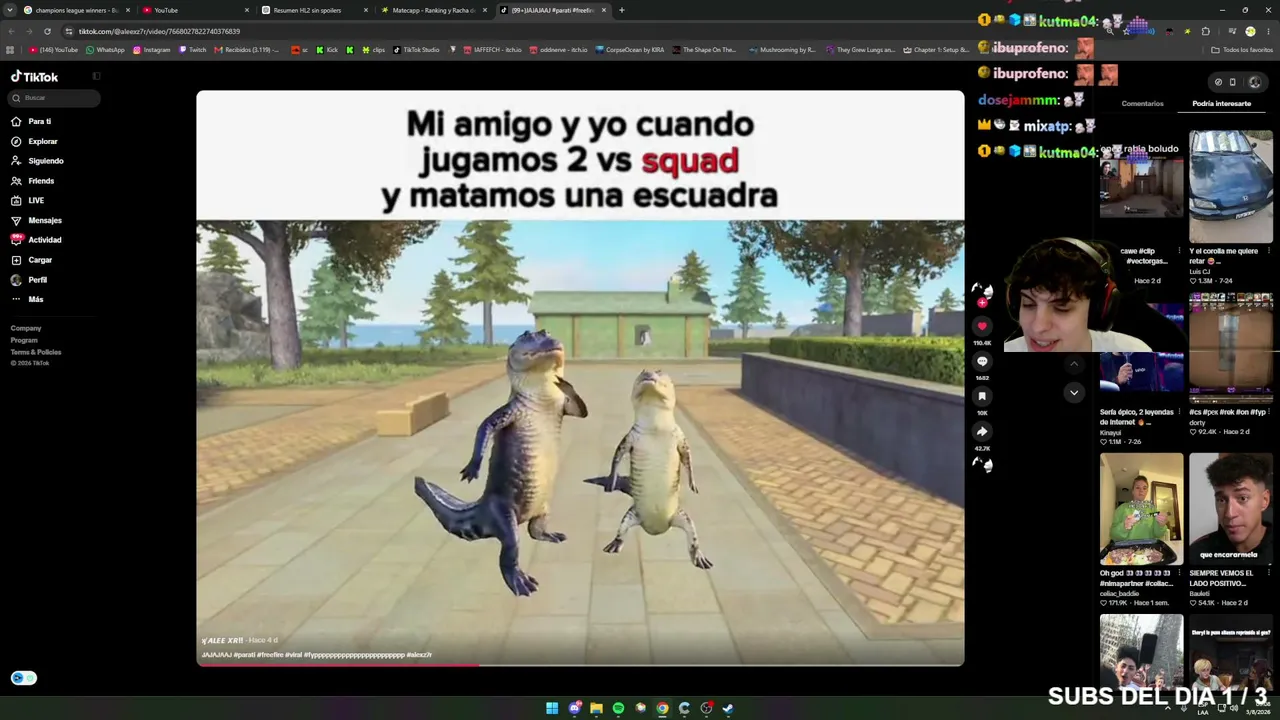Open the Siguiendo feed
The height and width of the screenshot is (720, 1280).
[37, 161]
